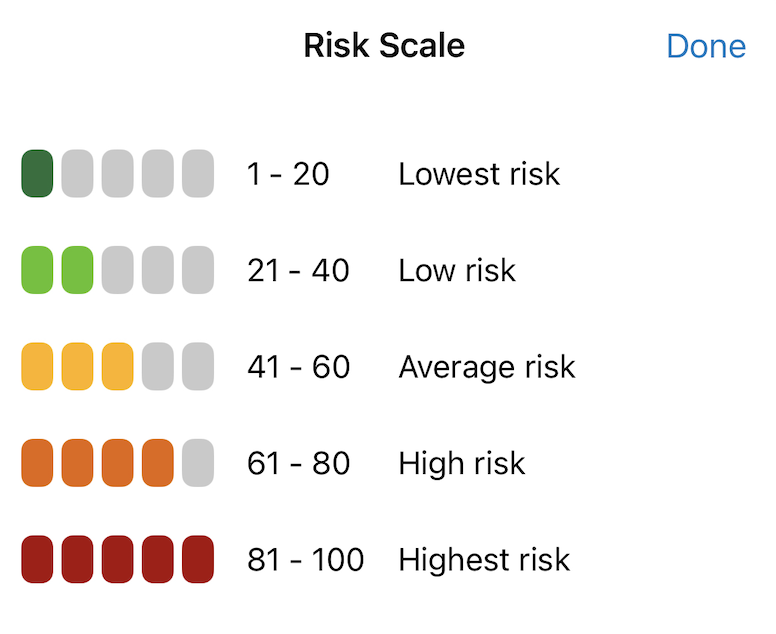Screen dimensions: 776x634
Task: Click the last gray block in Lowest risk row
Action: [x=198, y=174]
